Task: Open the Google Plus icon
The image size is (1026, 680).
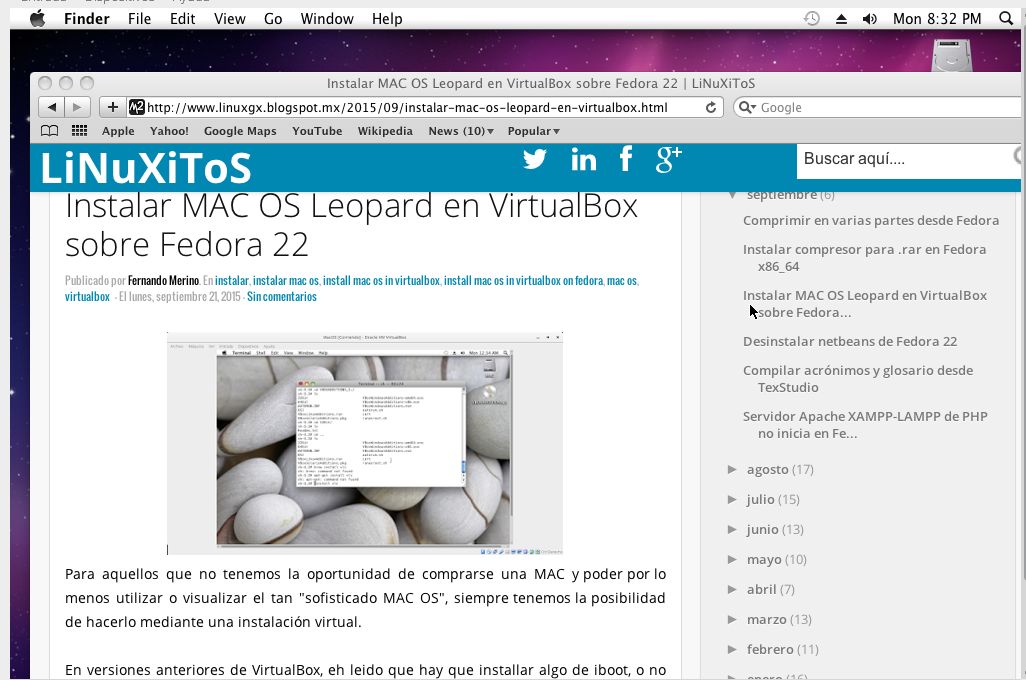Action: [x=668, y=160]
